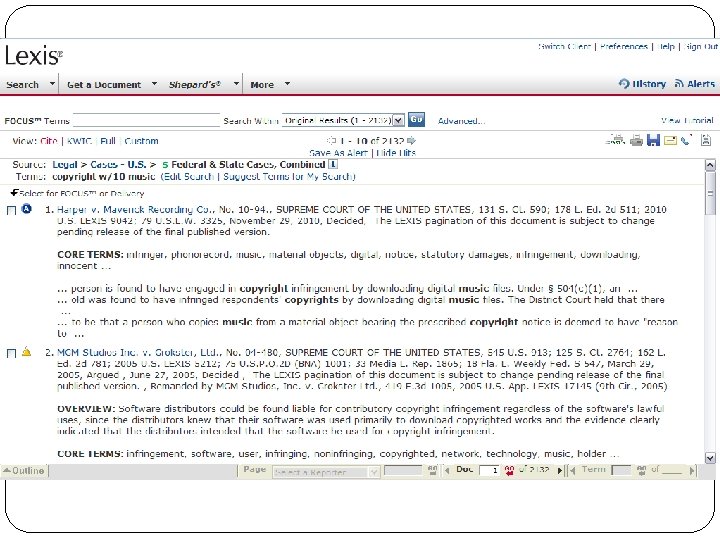720x540 pixels.
Task: Click the source information 'i' icon
Action: point(333,164)
